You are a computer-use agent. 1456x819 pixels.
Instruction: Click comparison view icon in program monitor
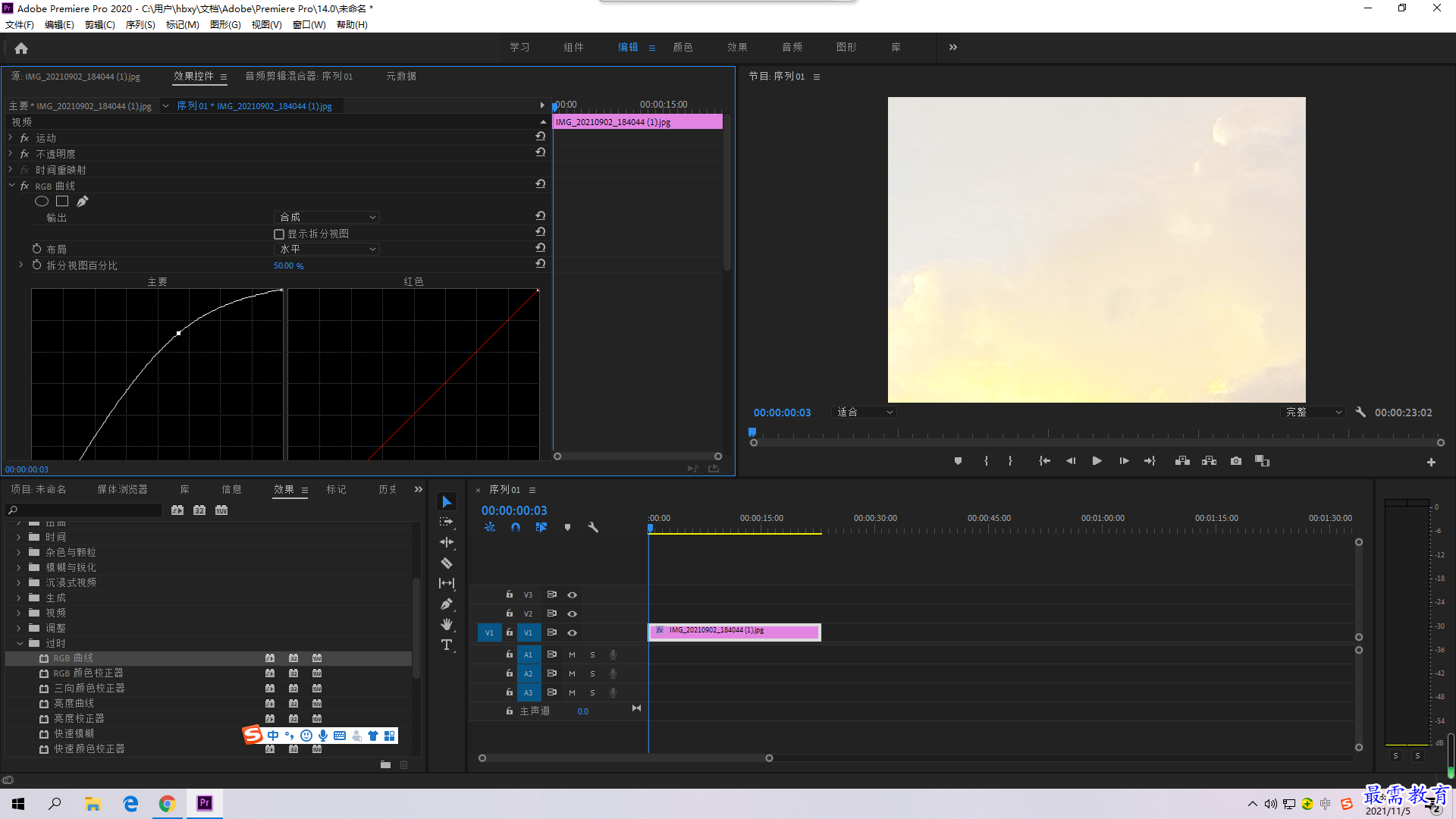point(1263,461)
